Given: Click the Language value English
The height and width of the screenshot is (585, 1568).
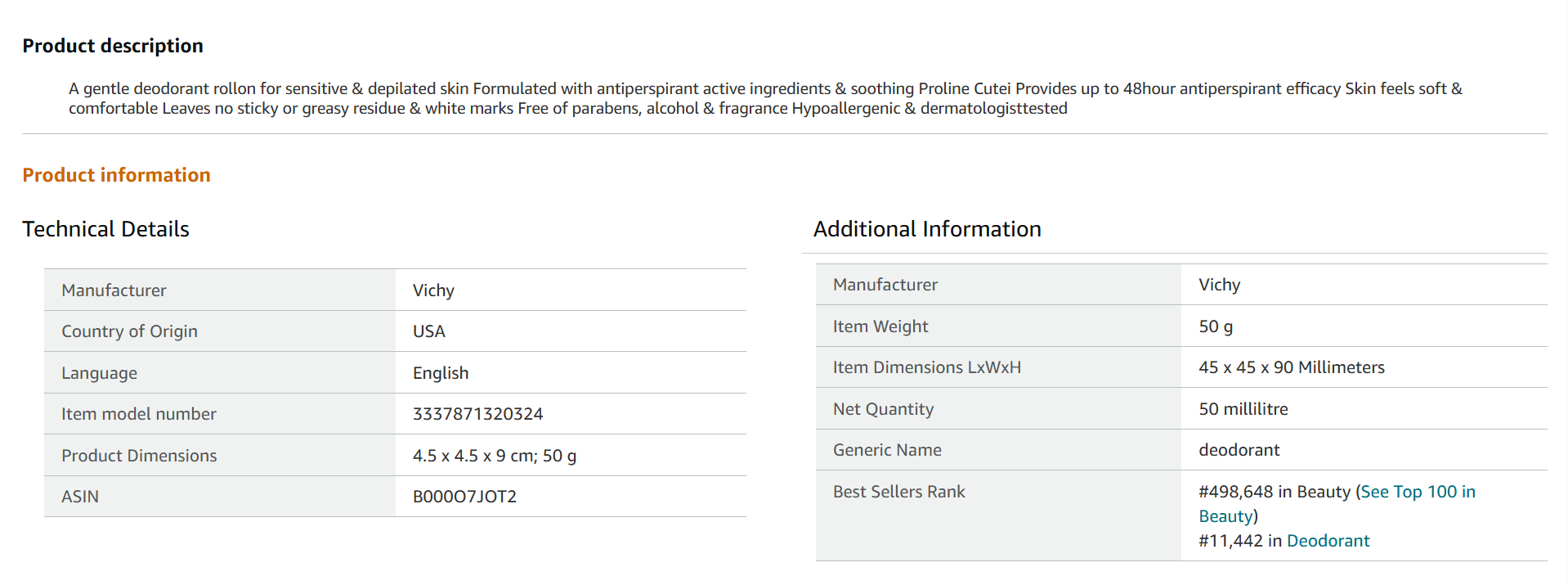Looking at the screenshot, I should pyautogui.click(x=440, y=373).
